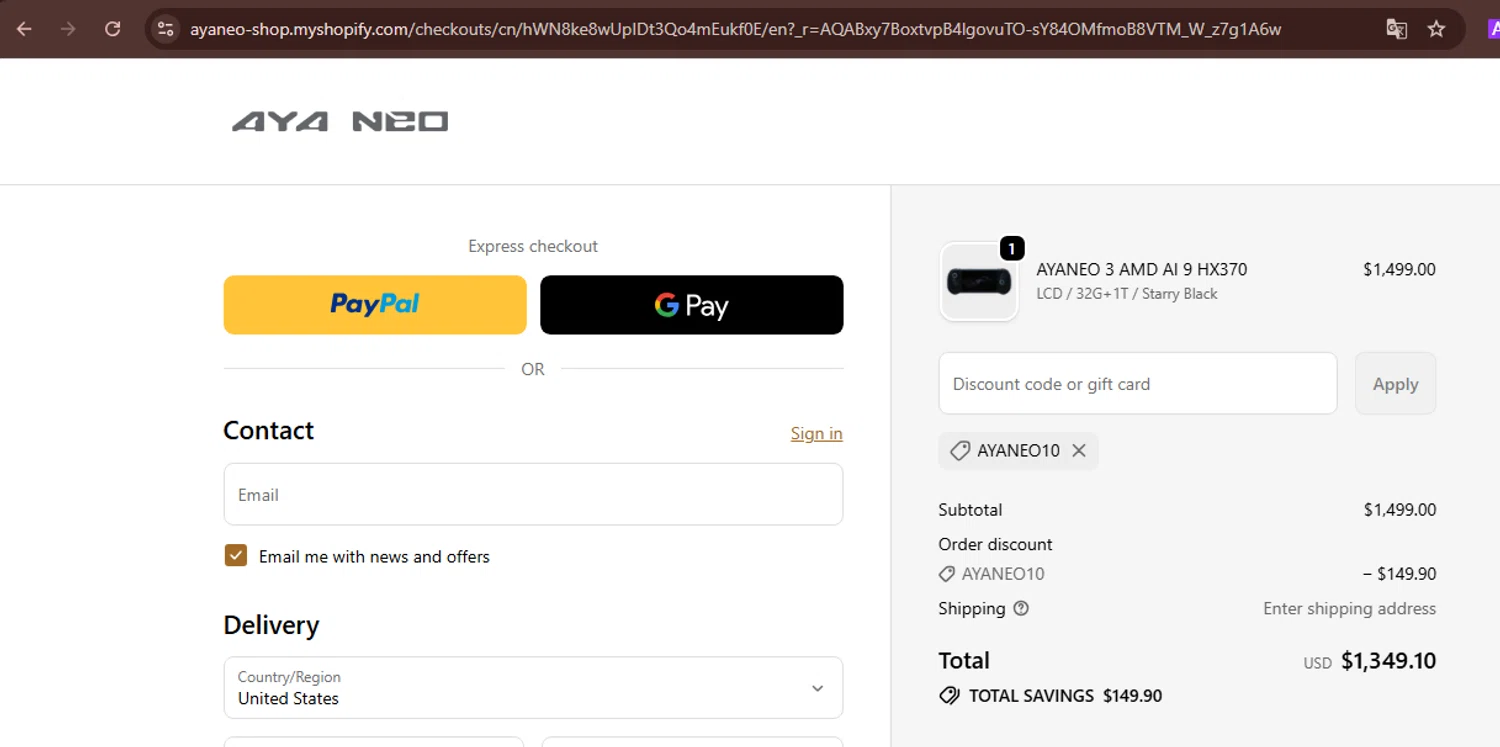The width and height of the screenshot is (1500, 747).
Task: Open the translate page icon
Action: [1397, 29]
